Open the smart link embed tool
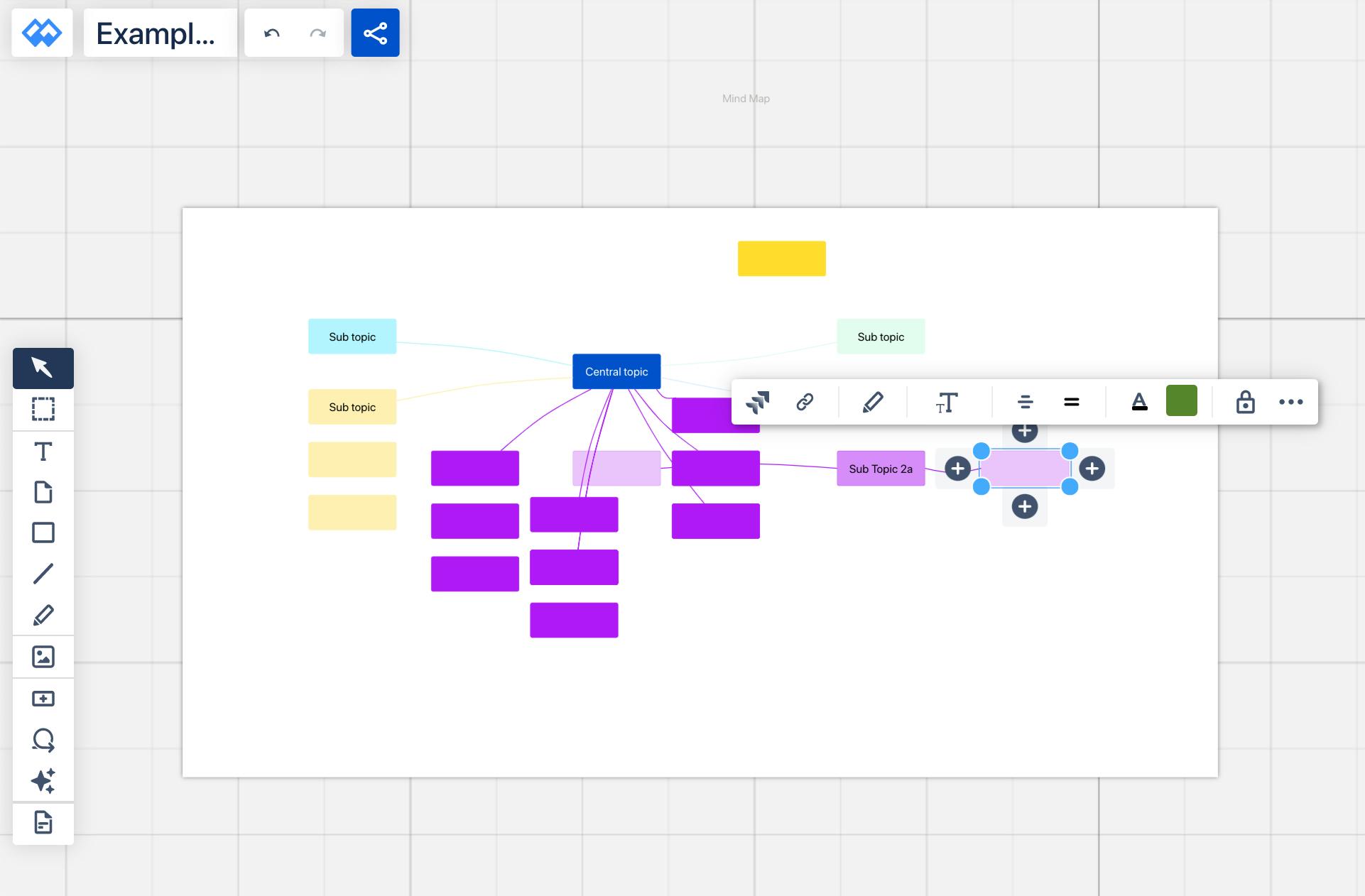The width and height of the screenshot is (1365, 896). pyautogui.click(x=43, y=699)
